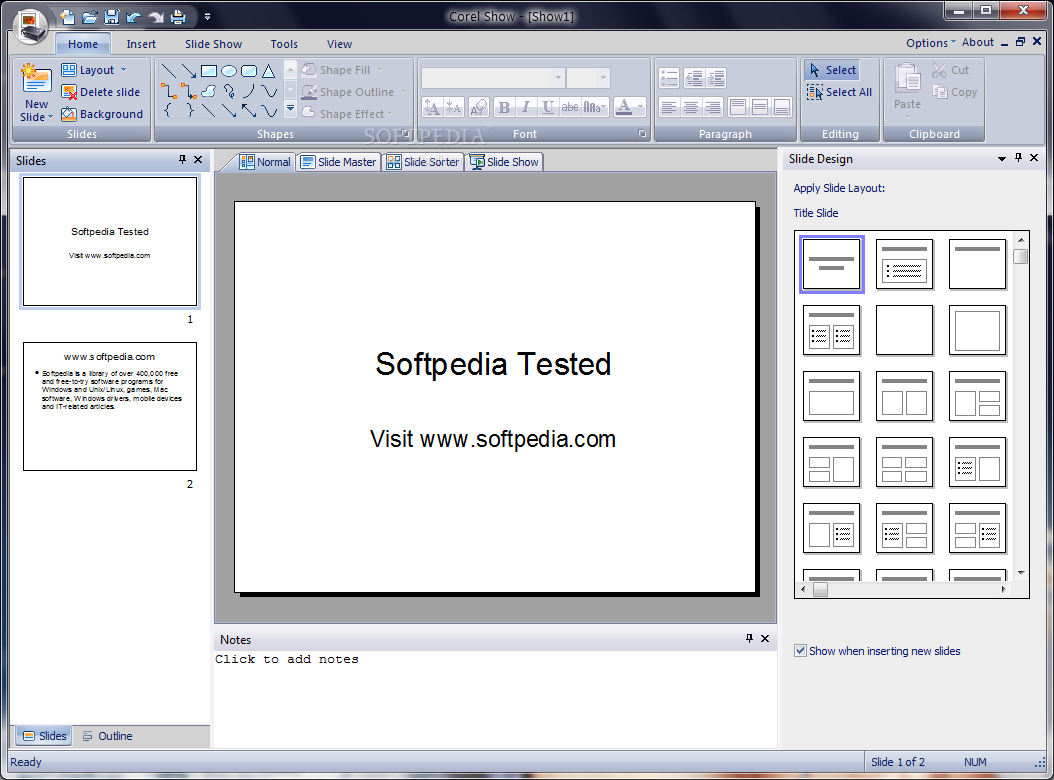Toggle Center paragraph alignment
The width and height of the screenshot is (1054, 780).
(690, 108)
